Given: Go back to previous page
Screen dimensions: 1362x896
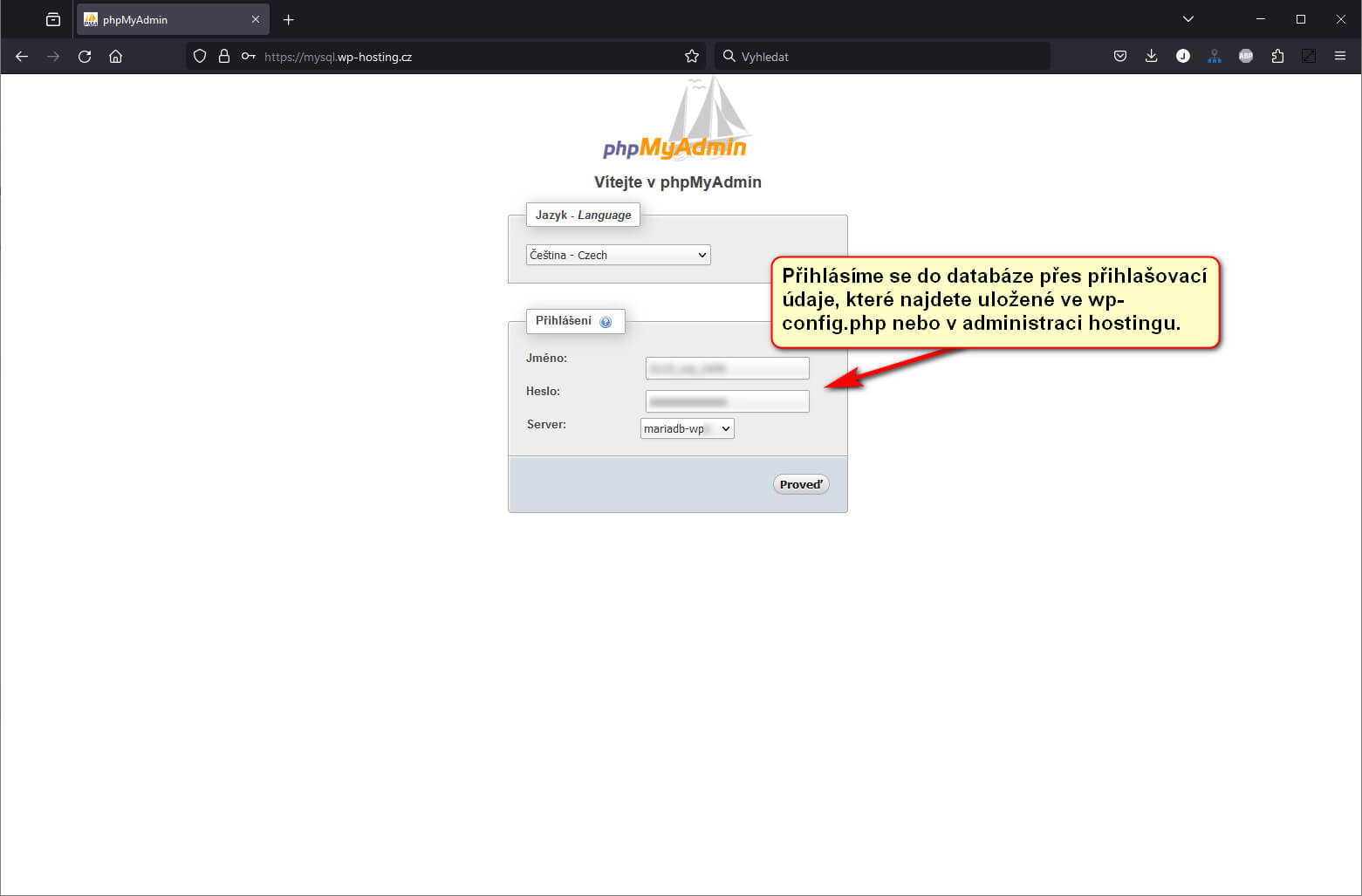Looking at the screenshot, I should click(22, 57).
